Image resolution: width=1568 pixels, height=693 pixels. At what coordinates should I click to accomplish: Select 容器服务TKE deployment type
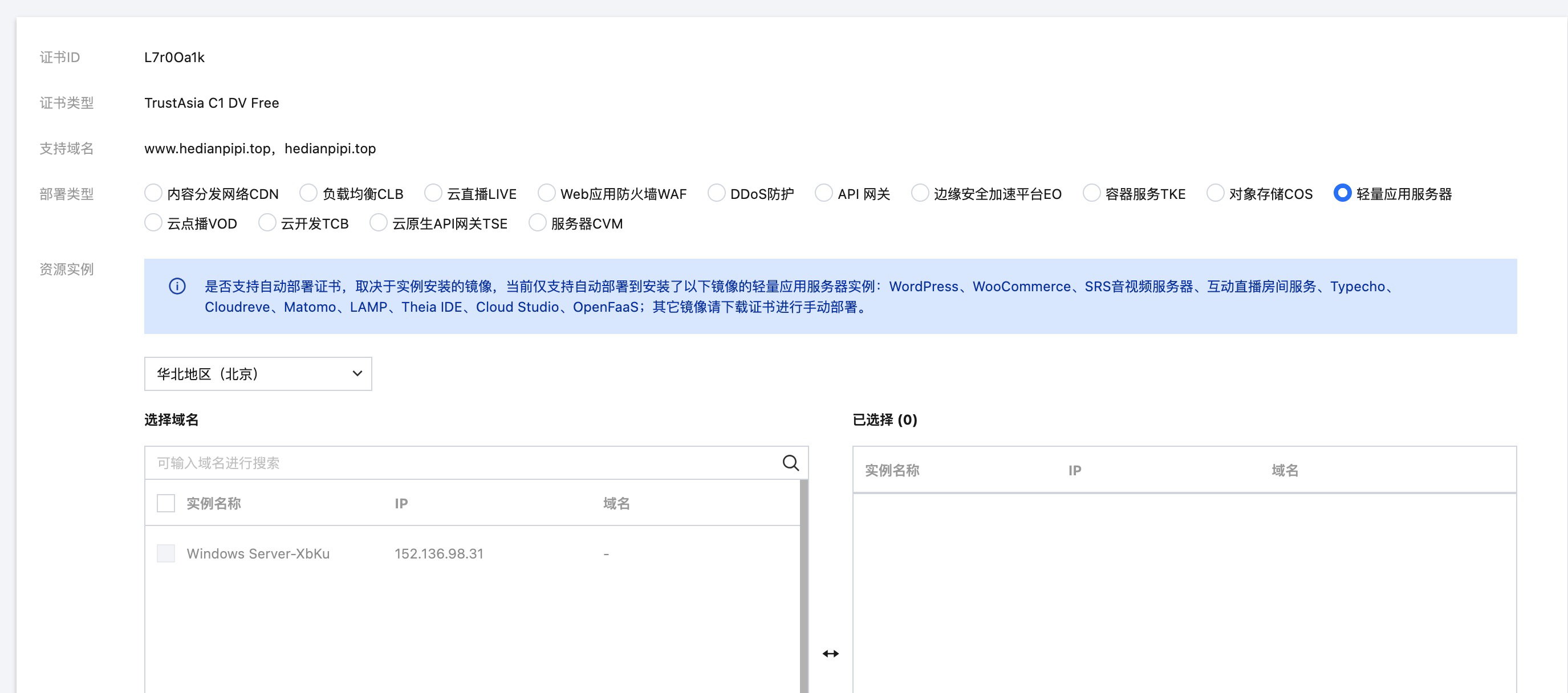point(1091,193)
